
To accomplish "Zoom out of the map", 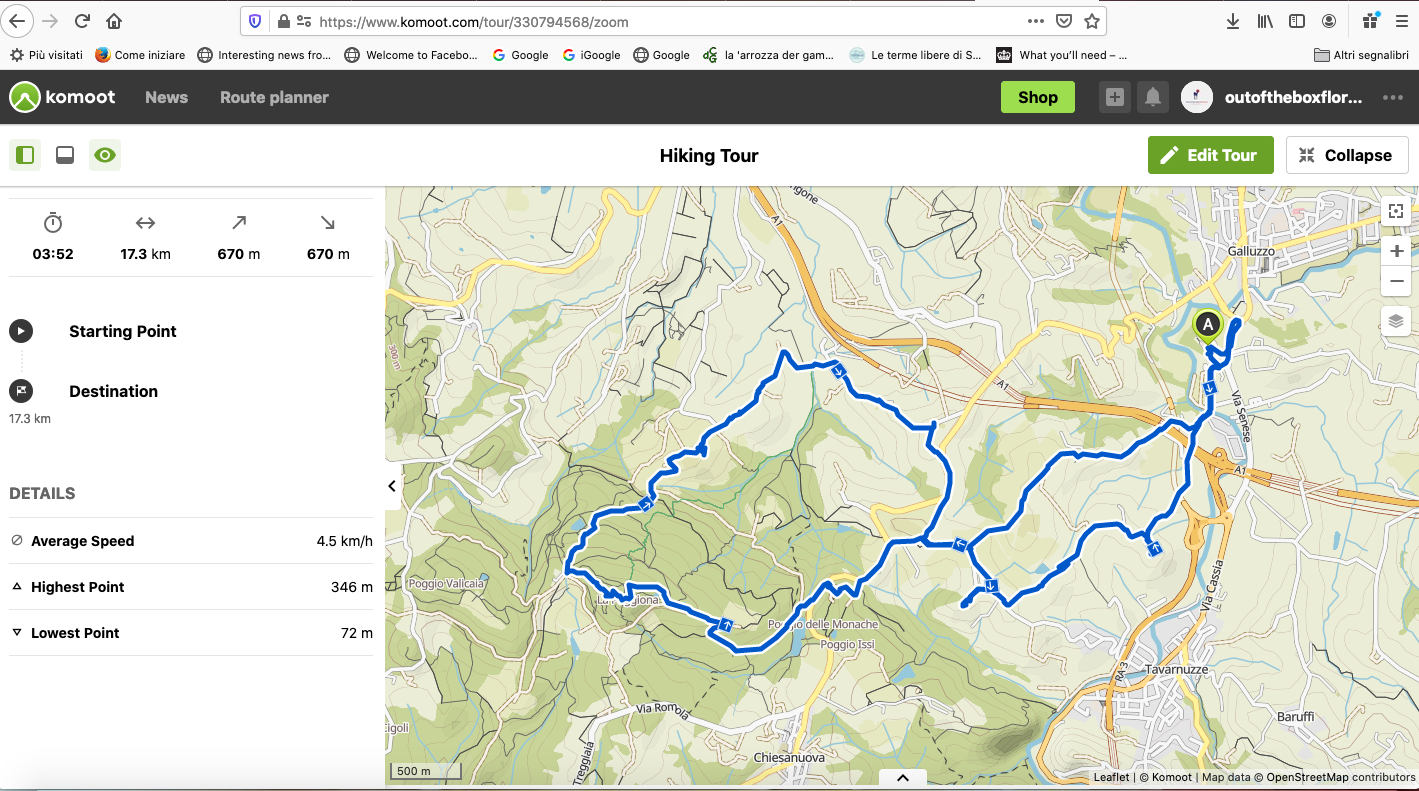I will [1397, 281].
